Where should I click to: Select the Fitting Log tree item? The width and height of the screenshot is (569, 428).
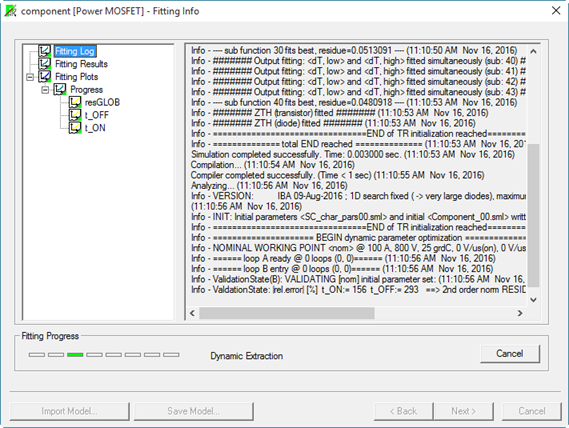75,51
